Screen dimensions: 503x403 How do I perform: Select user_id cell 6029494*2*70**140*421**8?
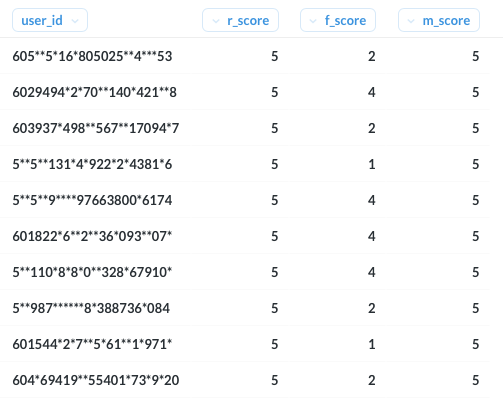94,92
